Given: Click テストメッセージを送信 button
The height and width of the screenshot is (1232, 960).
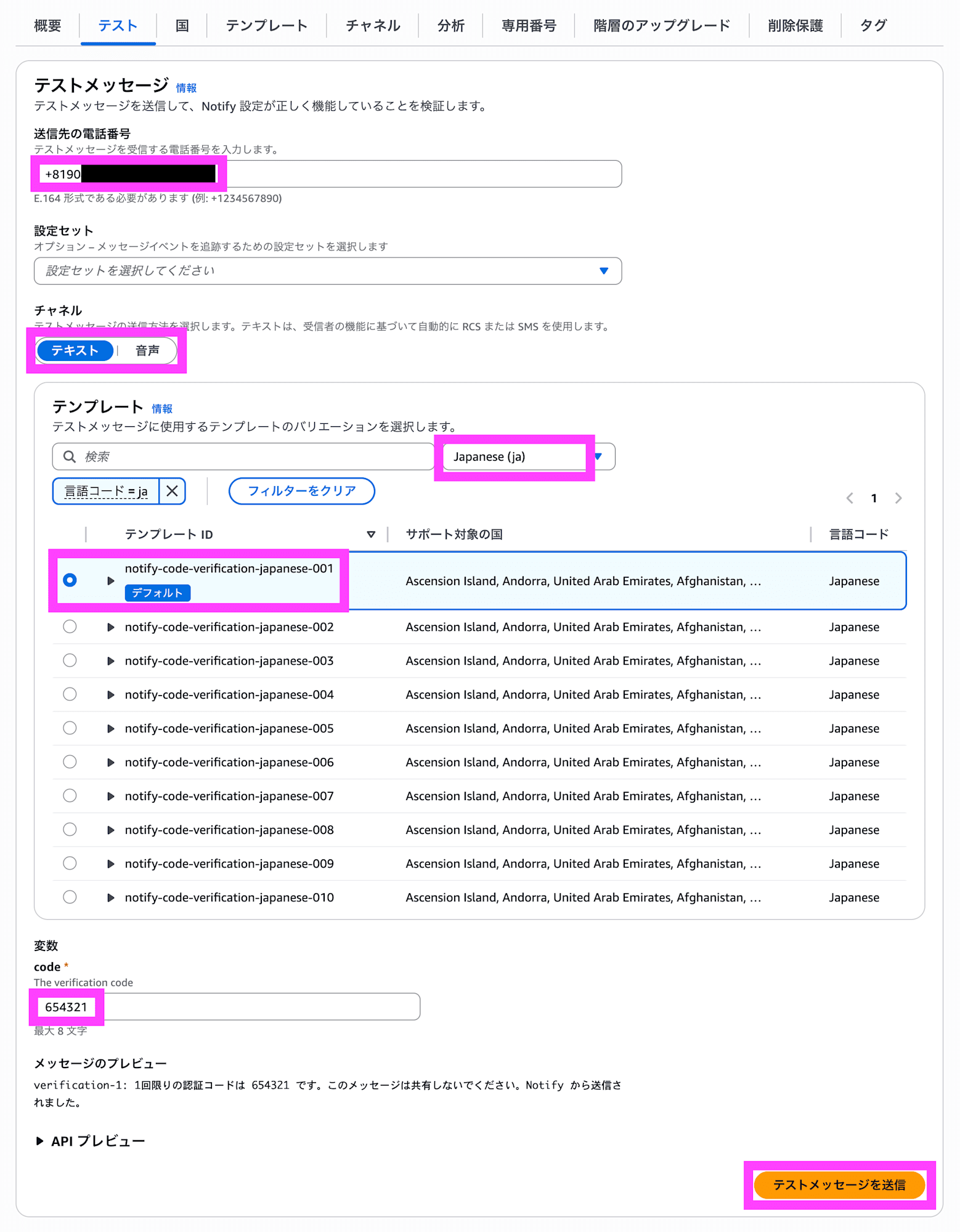Looking at the screenshot, I should point(839,1185).
